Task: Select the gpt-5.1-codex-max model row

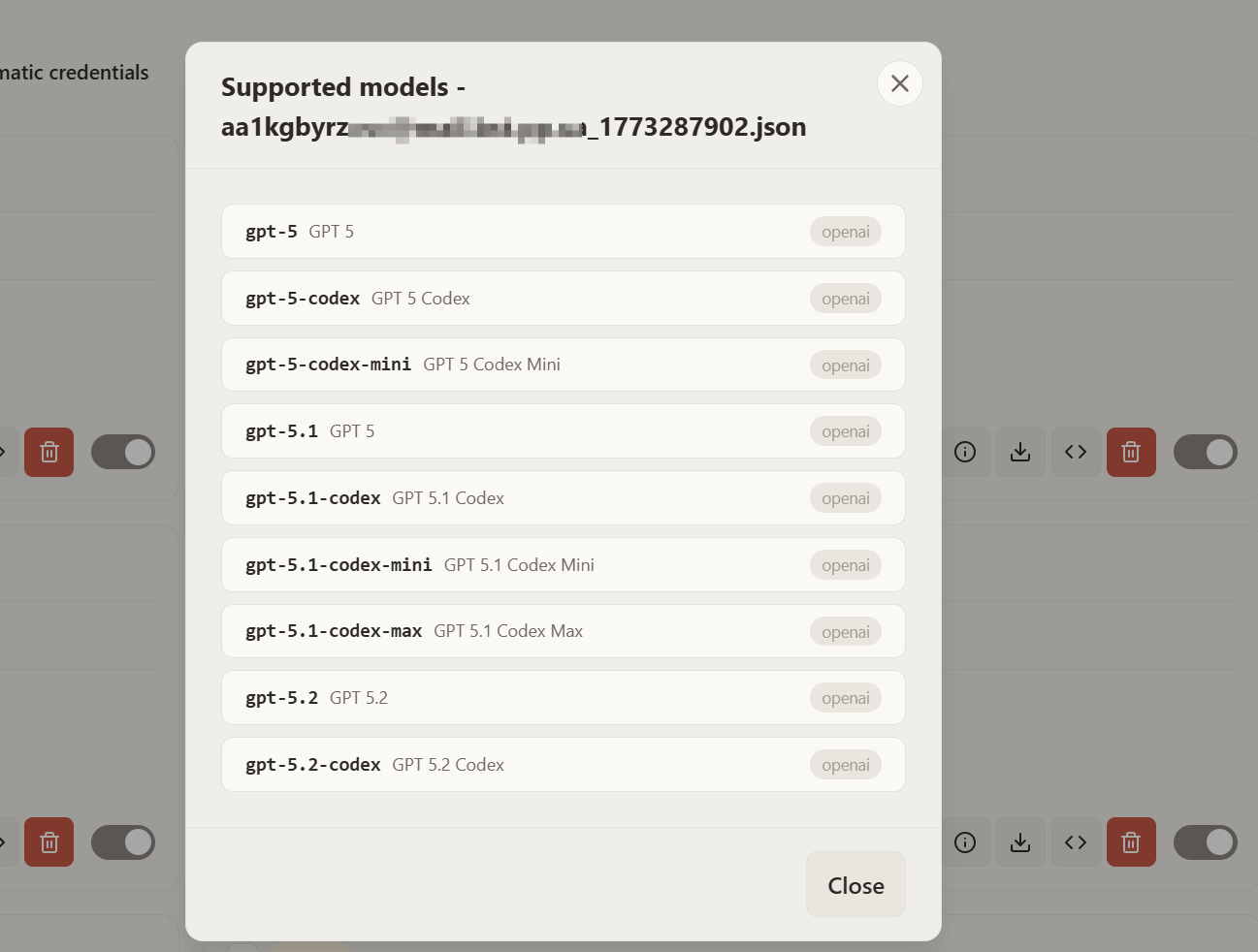Action: pos(563,631)
